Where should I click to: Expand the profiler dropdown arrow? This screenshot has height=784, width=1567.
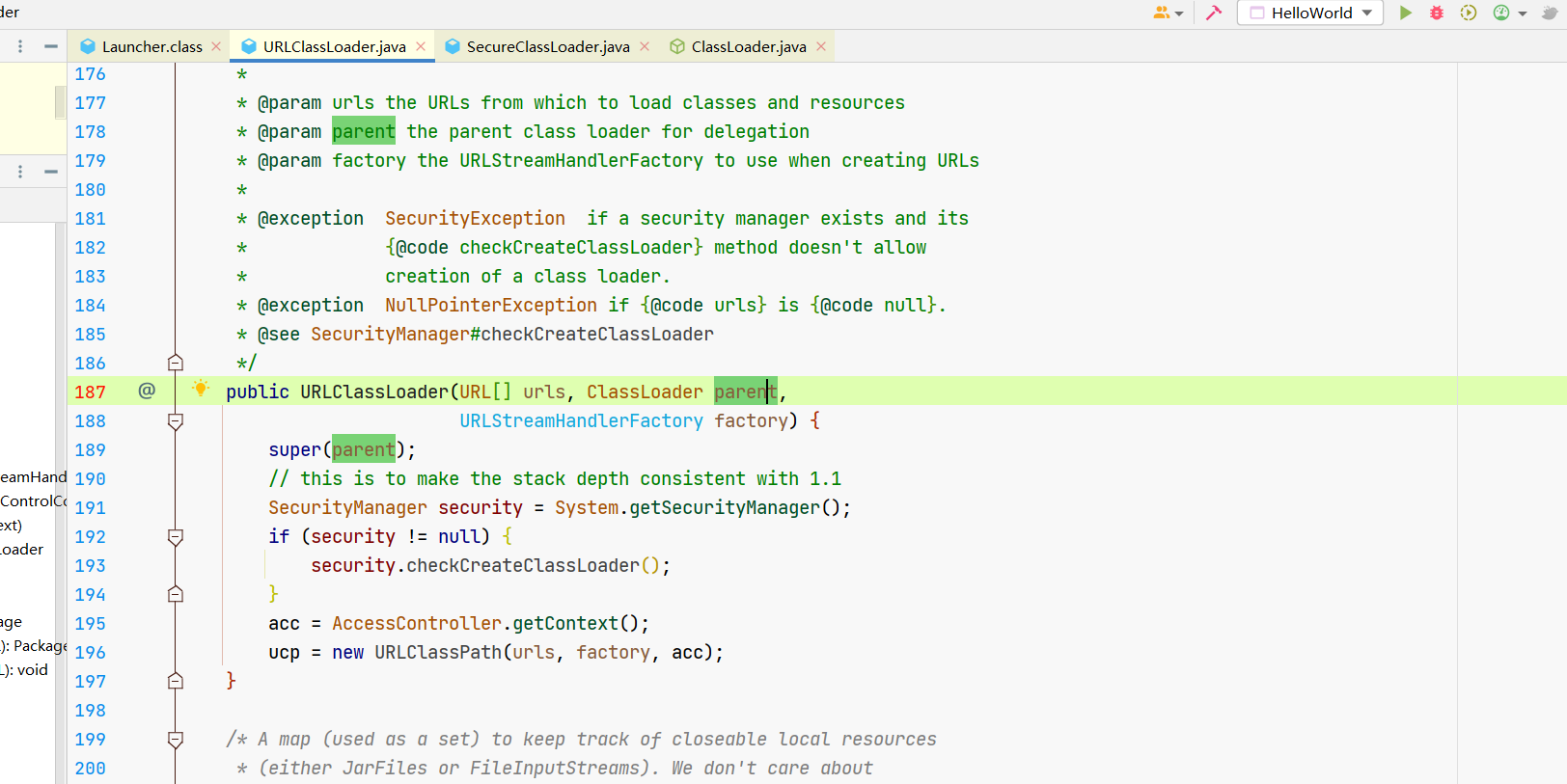[1523, 14]
